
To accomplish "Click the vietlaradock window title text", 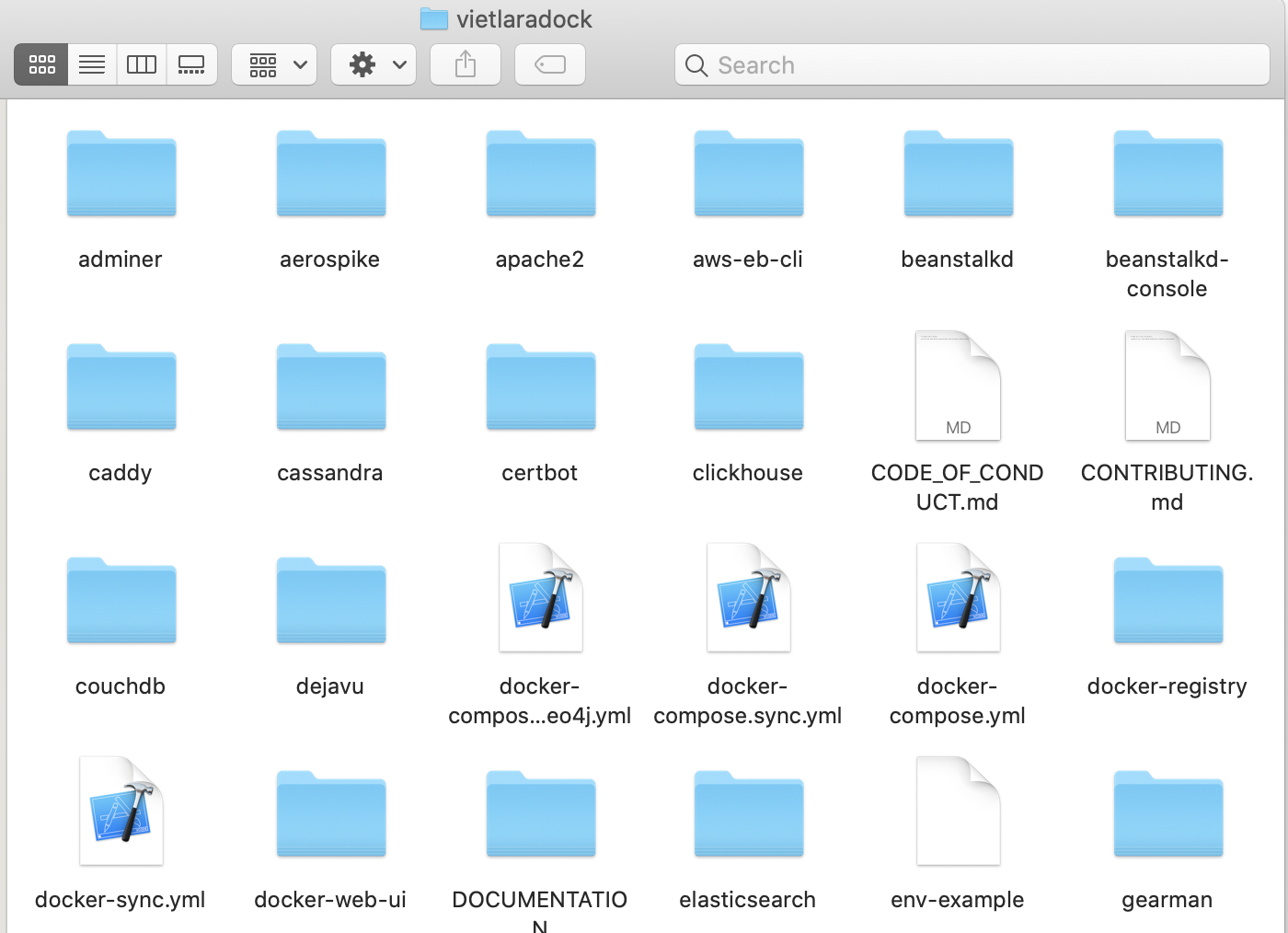I will point(524,19).
